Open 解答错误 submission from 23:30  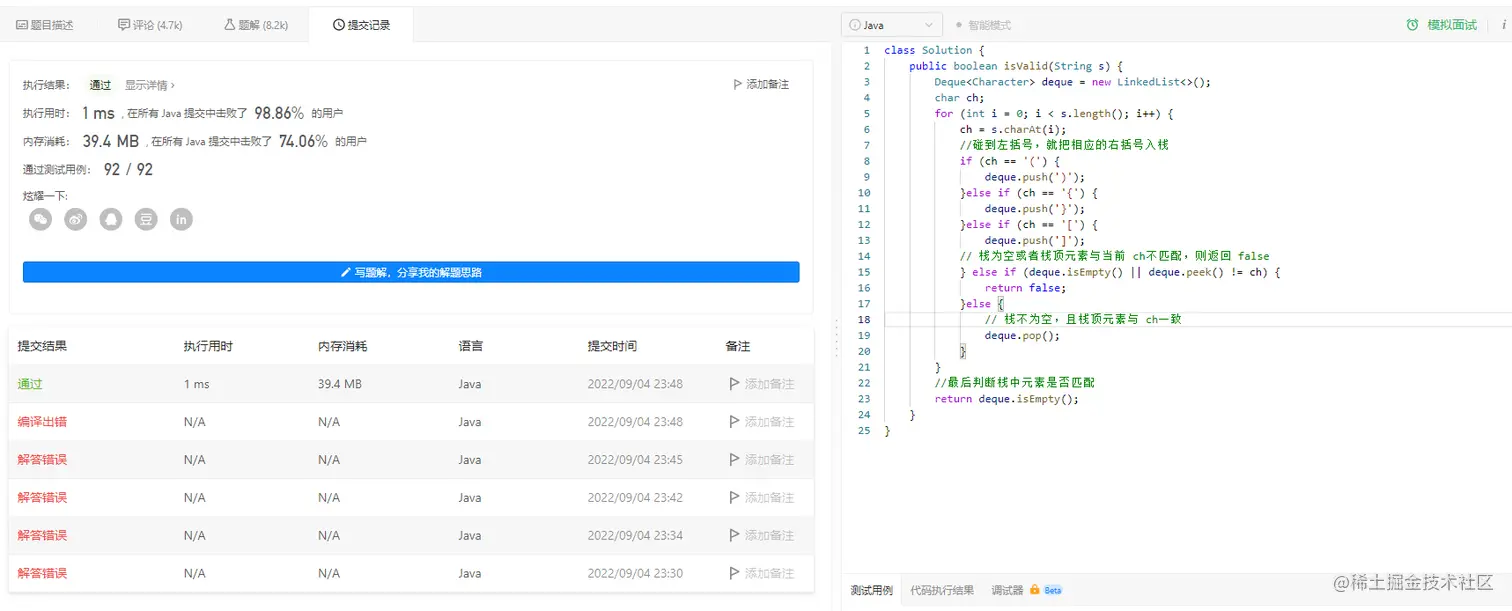tap(42, 574)
